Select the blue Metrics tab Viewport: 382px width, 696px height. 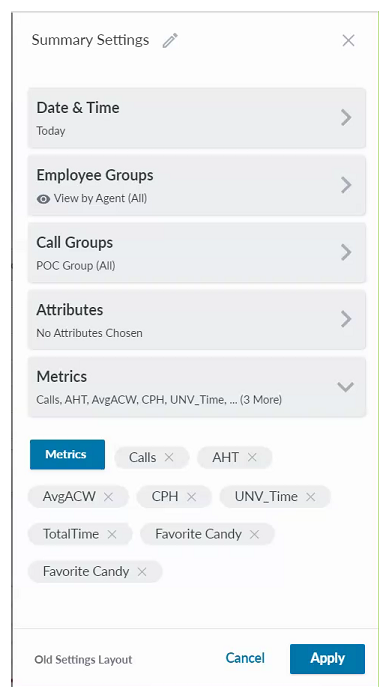(67, 455)
